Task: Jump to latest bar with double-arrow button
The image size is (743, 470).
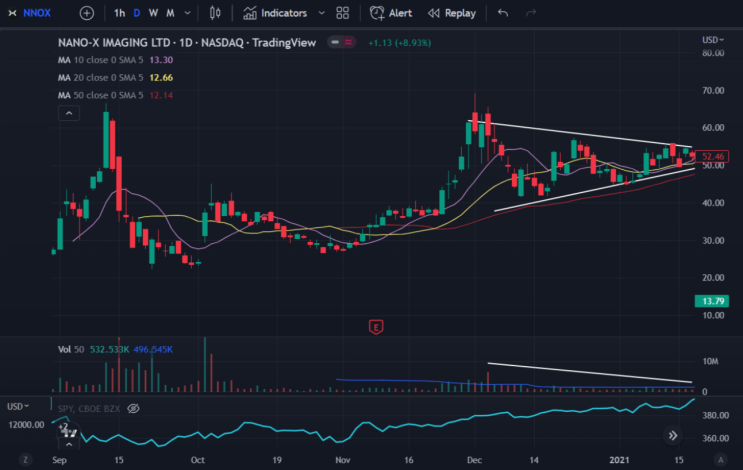Action: click(673, 435)
